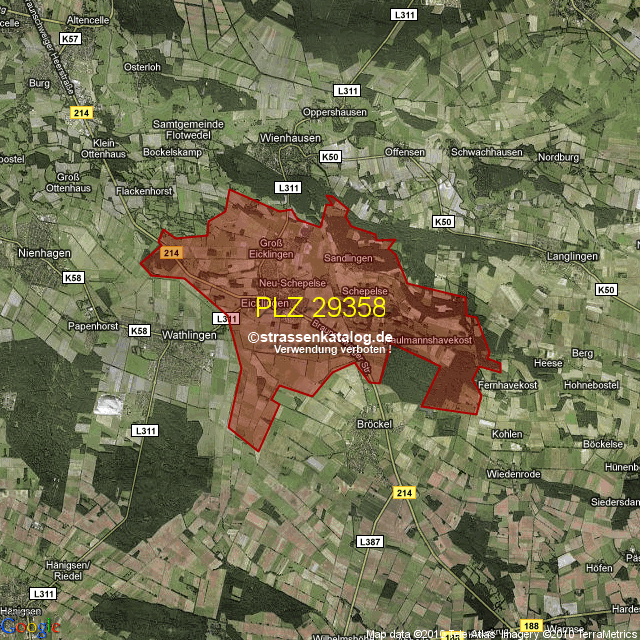Click the Wiedenrode village label

coord(514,473)
